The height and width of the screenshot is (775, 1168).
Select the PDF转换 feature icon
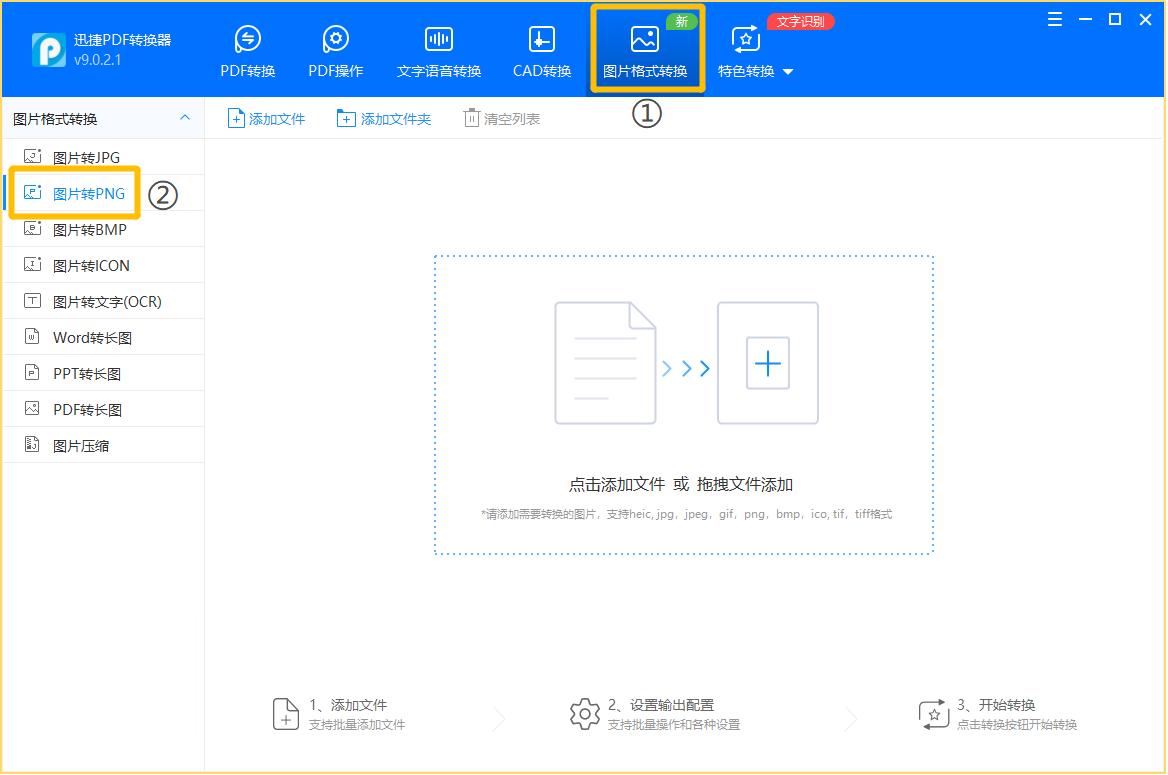pos(246,48)
